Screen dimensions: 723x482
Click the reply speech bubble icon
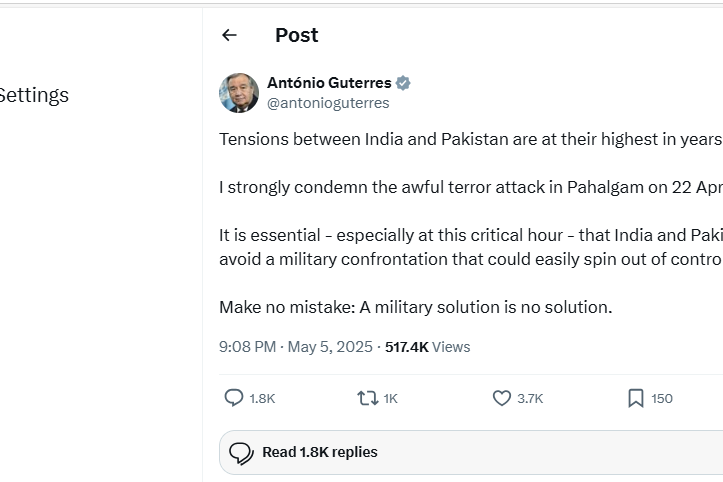pyautogui.click(x=234, y=398)
